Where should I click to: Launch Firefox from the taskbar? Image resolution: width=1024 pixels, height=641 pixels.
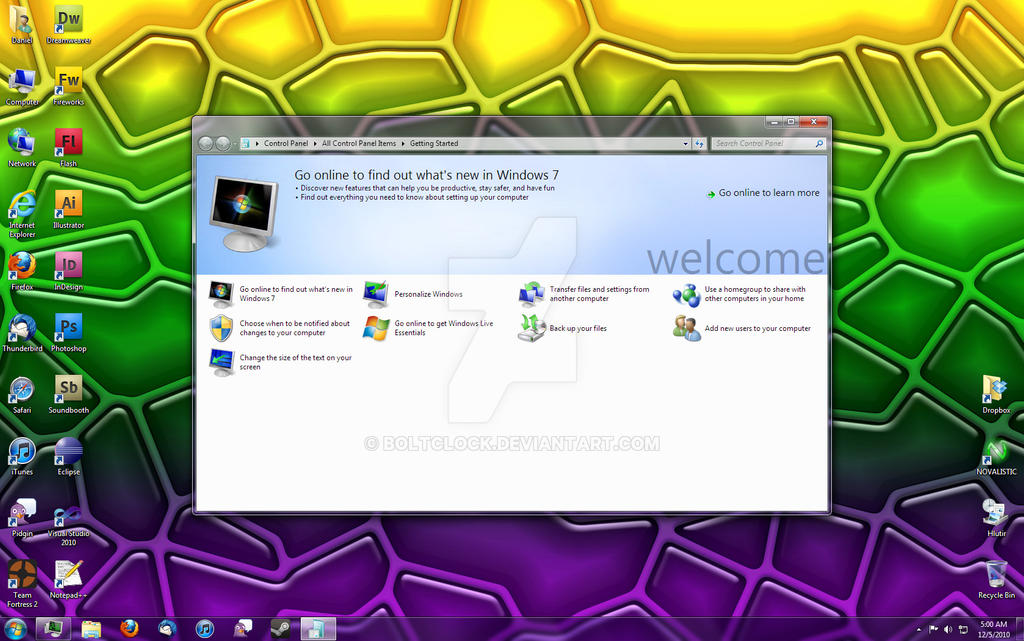129,630
